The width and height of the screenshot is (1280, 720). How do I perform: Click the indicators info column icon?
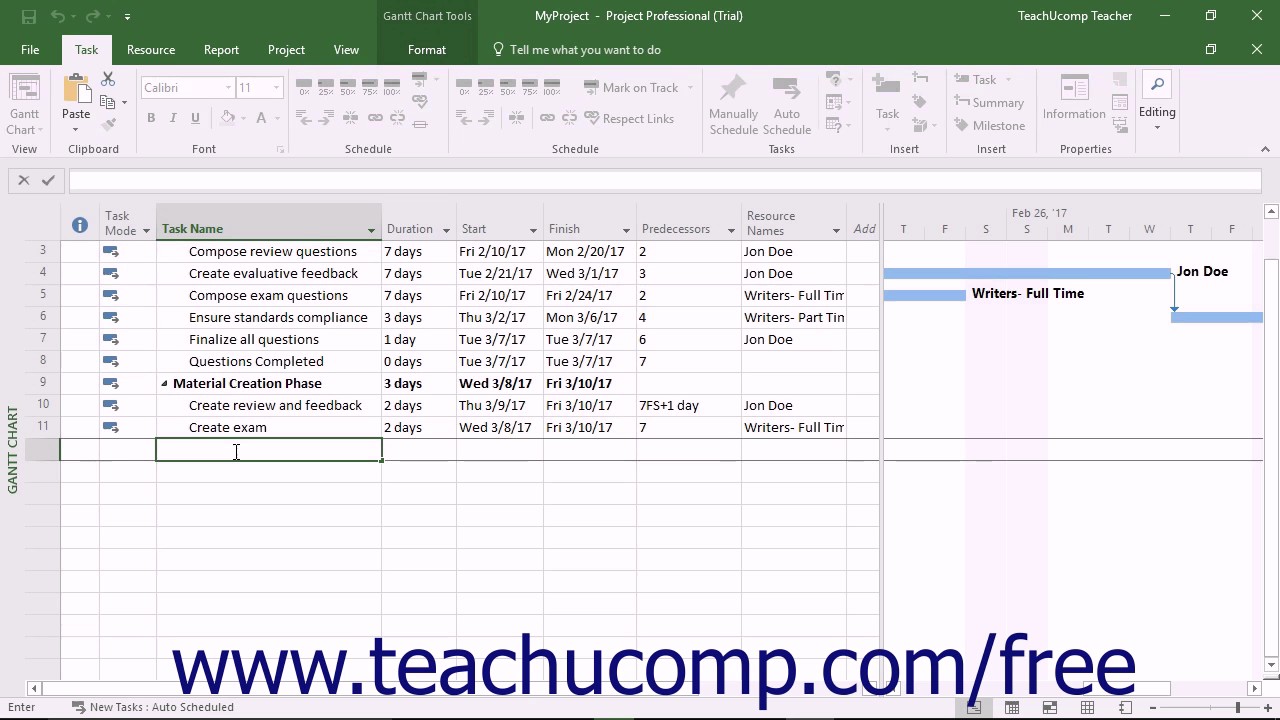point(80,225)
